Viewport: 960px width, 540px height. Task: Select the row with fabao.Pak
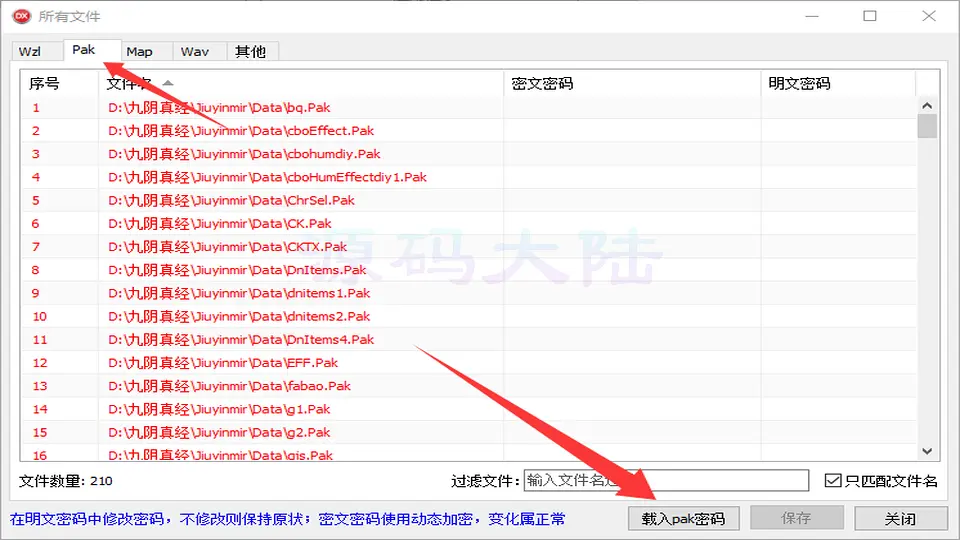[x=469, y=386]
